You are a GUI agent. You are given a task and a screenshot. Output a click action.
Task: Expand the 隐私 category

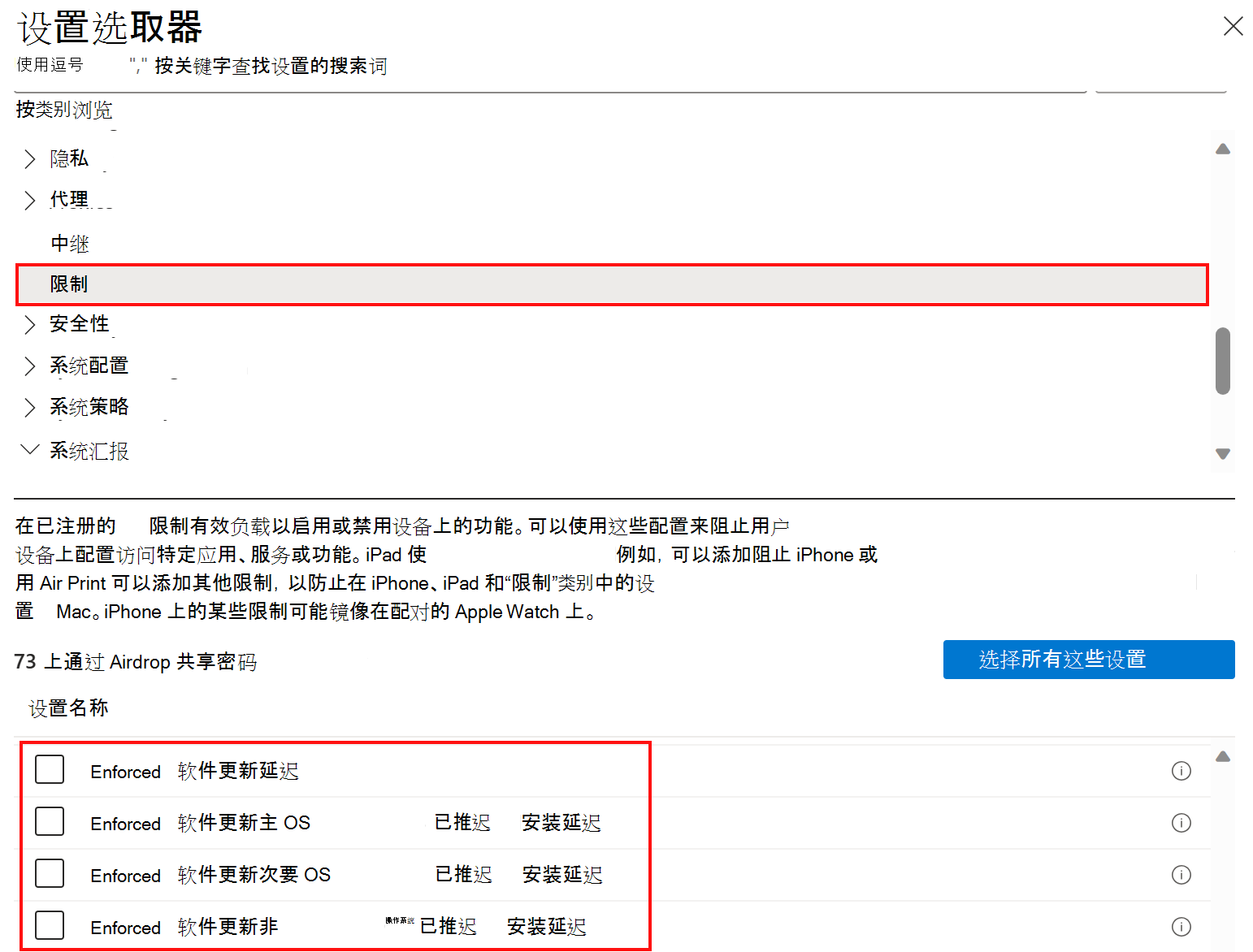(30, 159)
